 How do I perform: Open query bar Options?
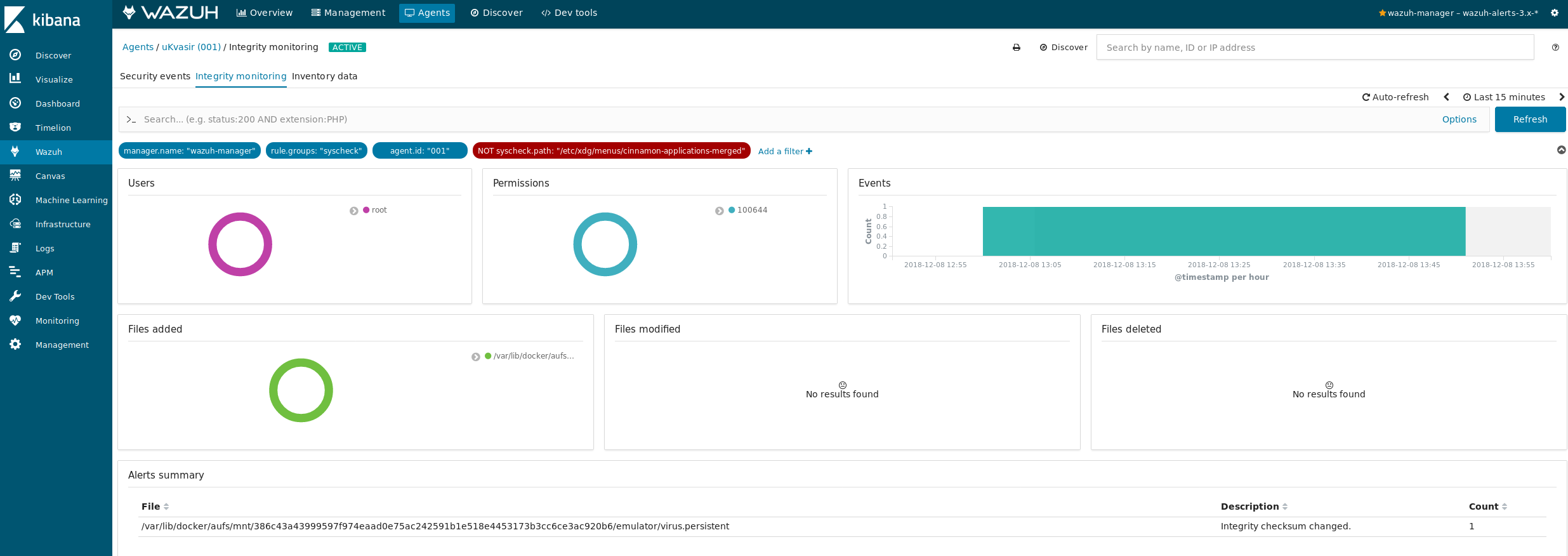tap(1459, 119)
